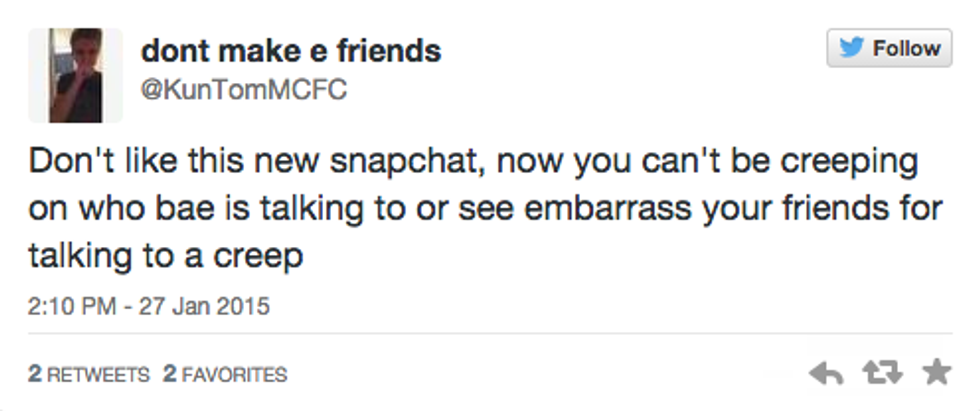Open the profile picture of the tweet author
The image size is (980, 411).
tap(75, 75)
